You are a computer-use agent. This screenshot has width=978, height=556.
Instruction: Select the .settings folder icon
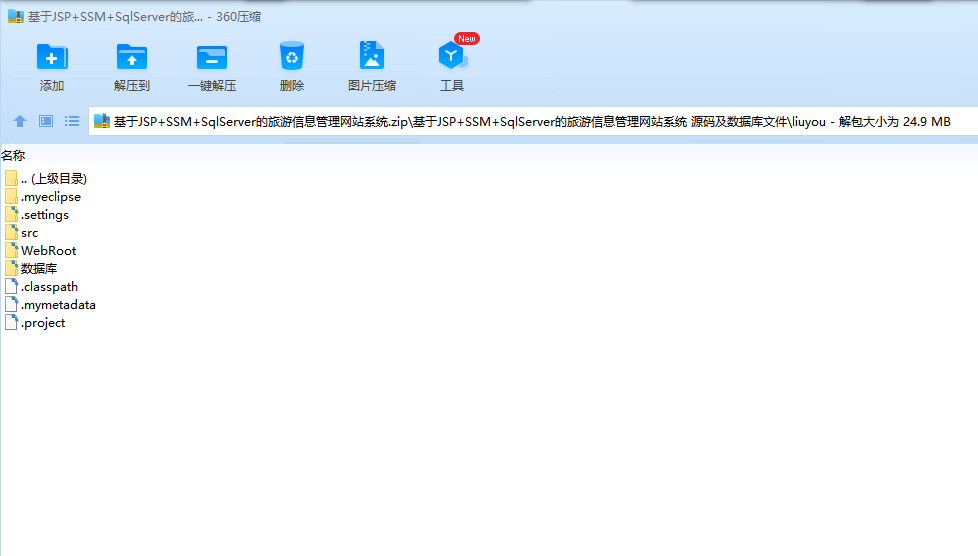coord(11,215)
